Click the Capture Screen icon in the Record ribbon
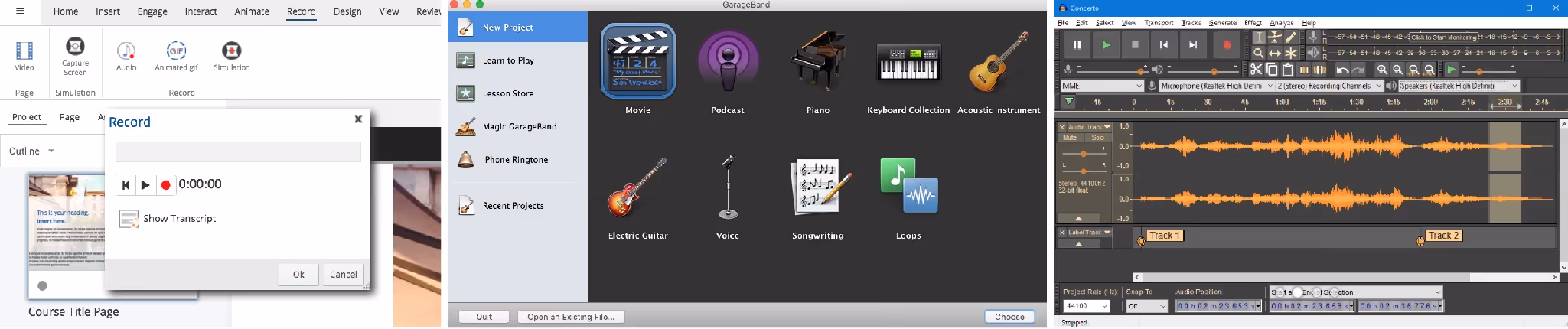Screen dimensions: 1568x329 tap(75, 46)
